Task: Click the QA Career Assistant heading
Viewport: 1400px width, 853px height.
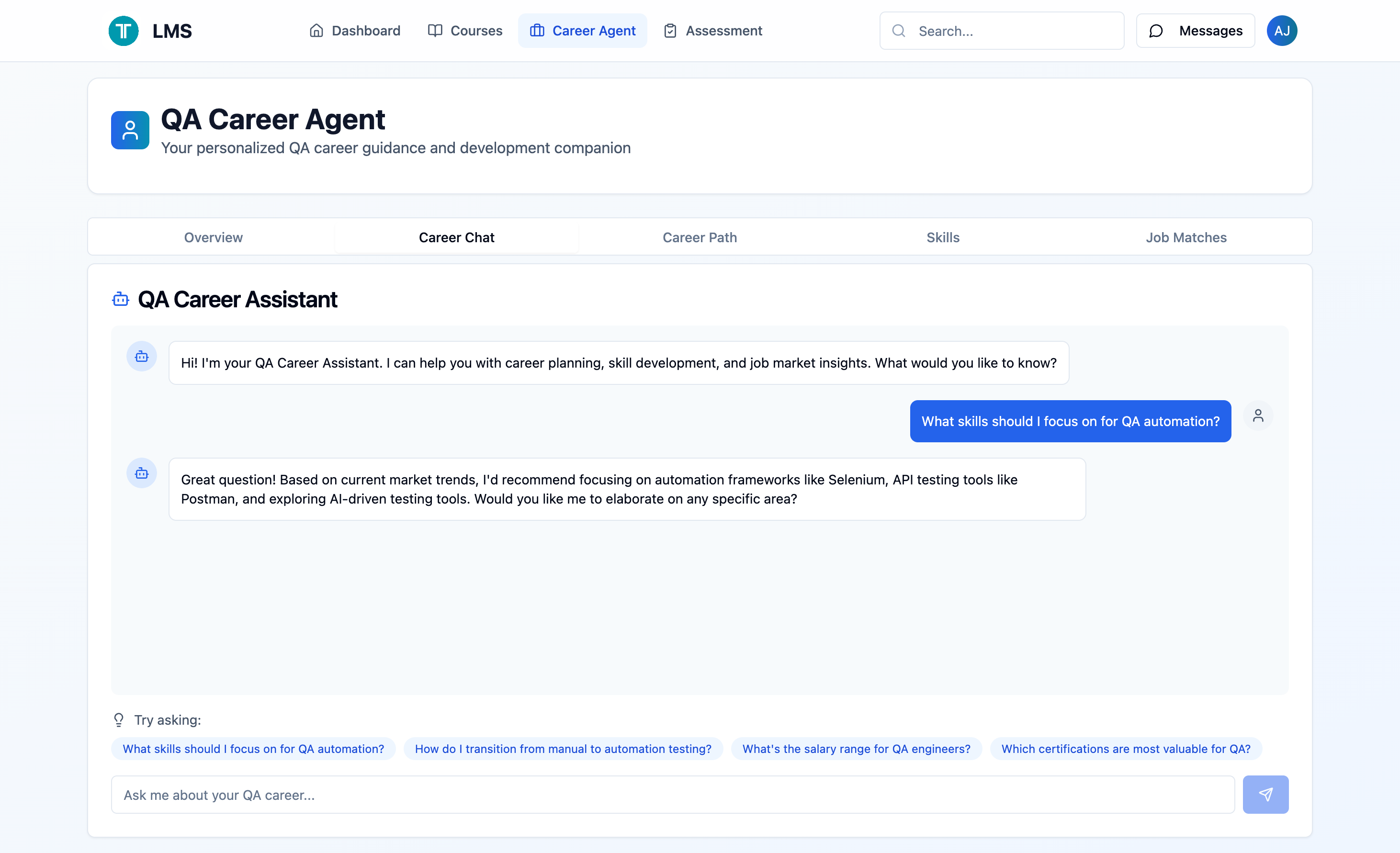Action: 237,299
